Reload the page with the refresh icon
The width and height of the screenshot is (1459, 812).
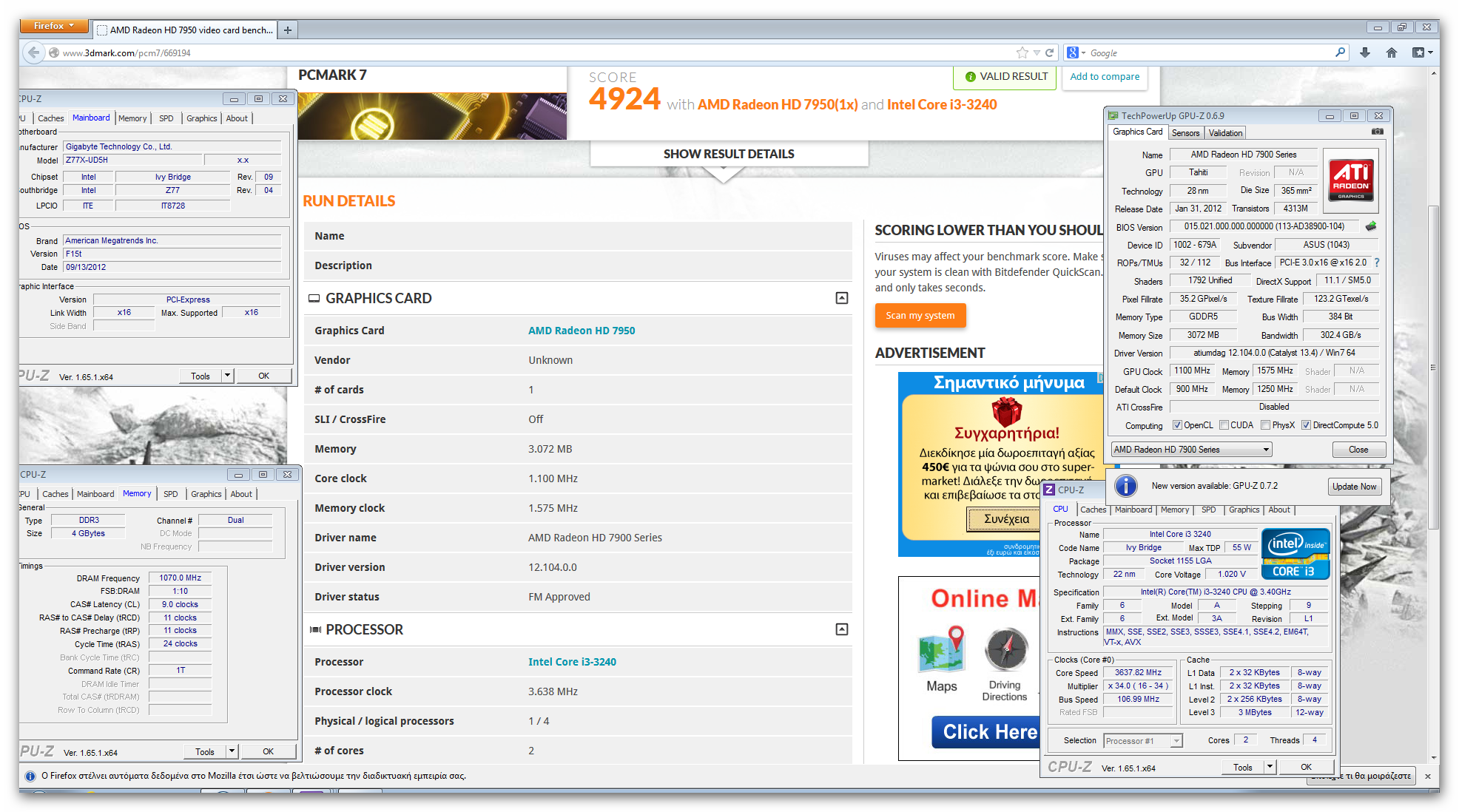click(x=1049, y=53)
